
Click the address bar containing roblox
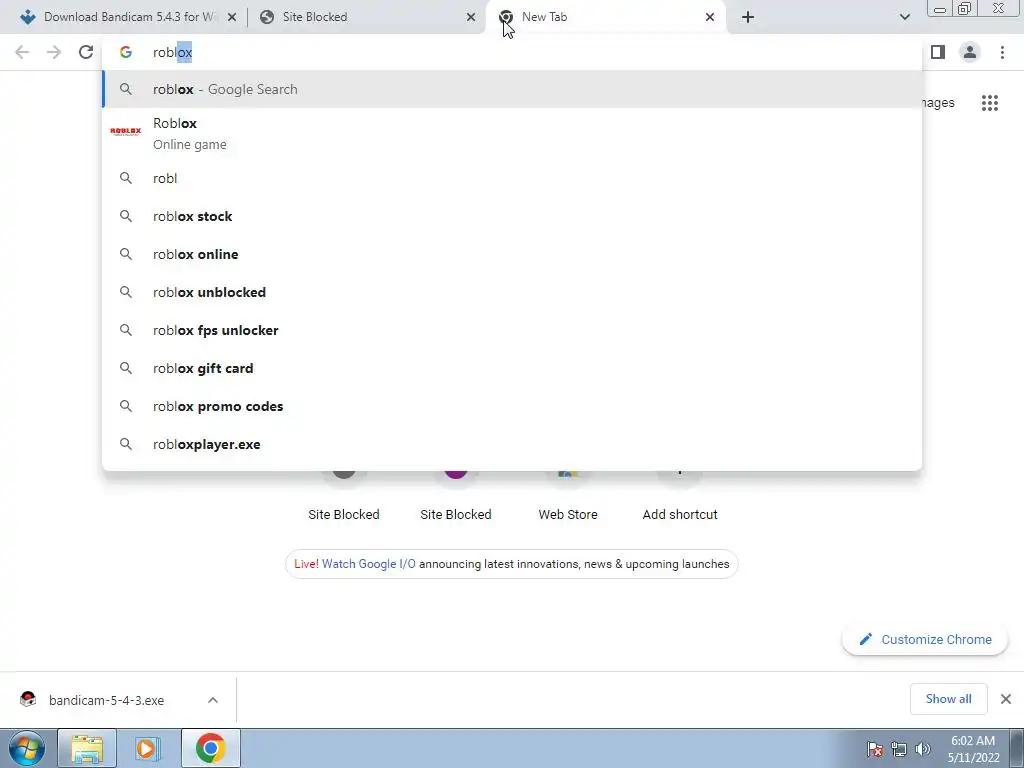[512, 52]
